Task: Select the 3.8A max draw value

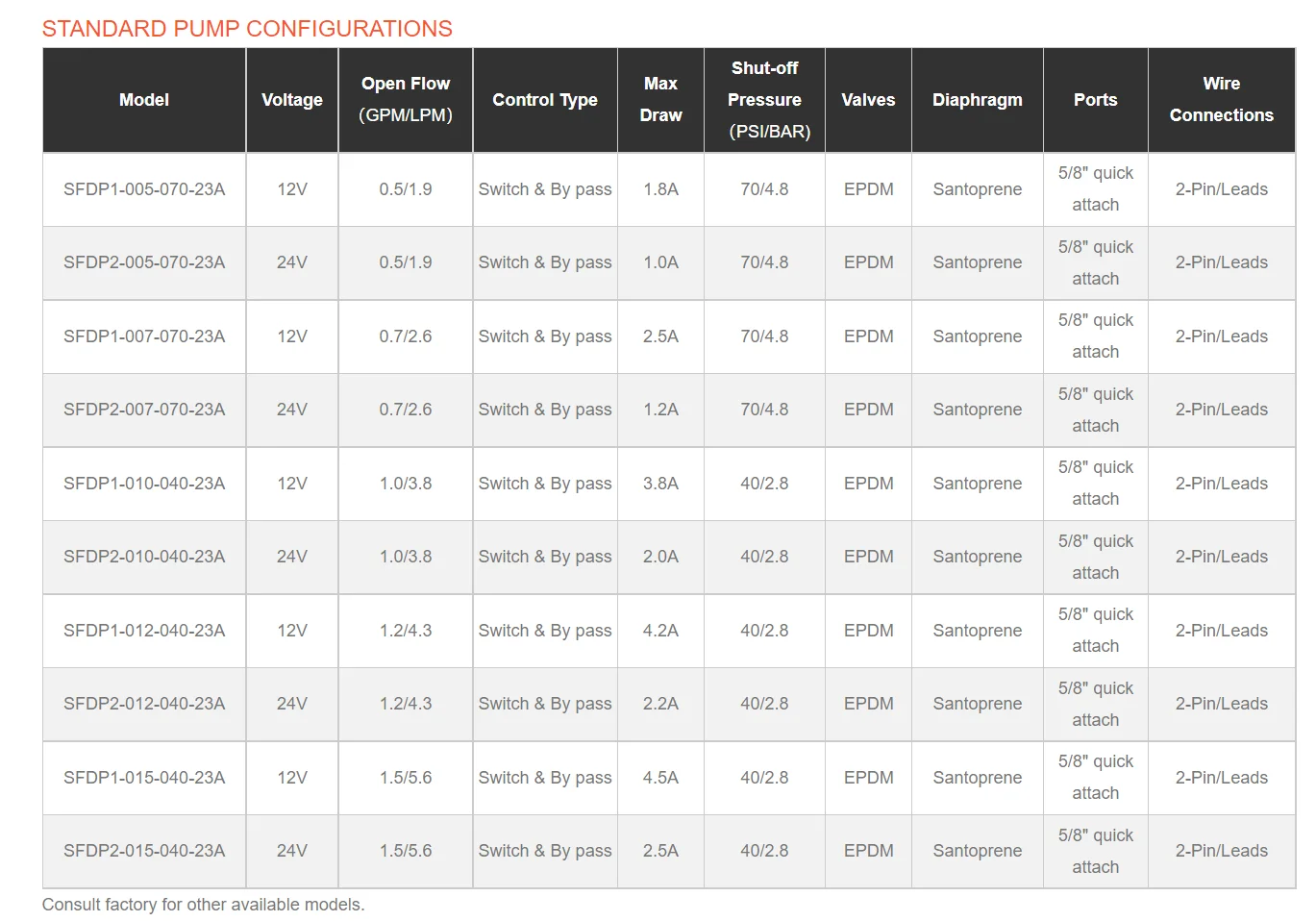Action: 661,484
